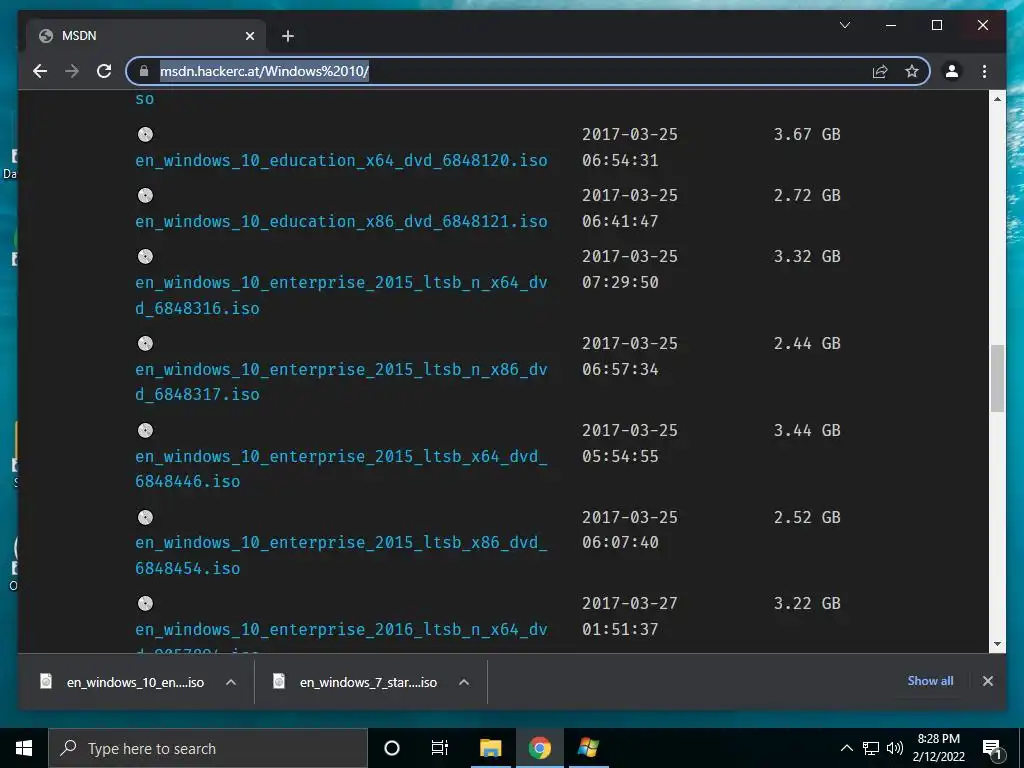Close the downloads bar
The image size is (1024, 768).
[987, 681]
